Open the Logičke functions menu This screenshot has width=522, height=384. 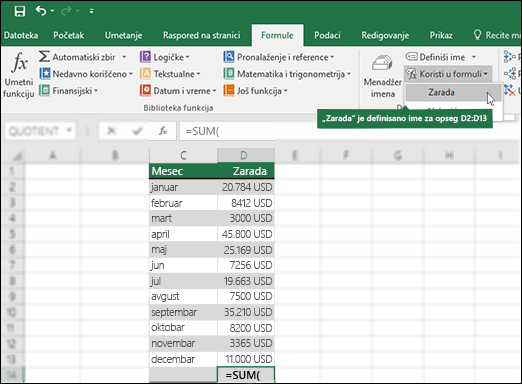165,57
